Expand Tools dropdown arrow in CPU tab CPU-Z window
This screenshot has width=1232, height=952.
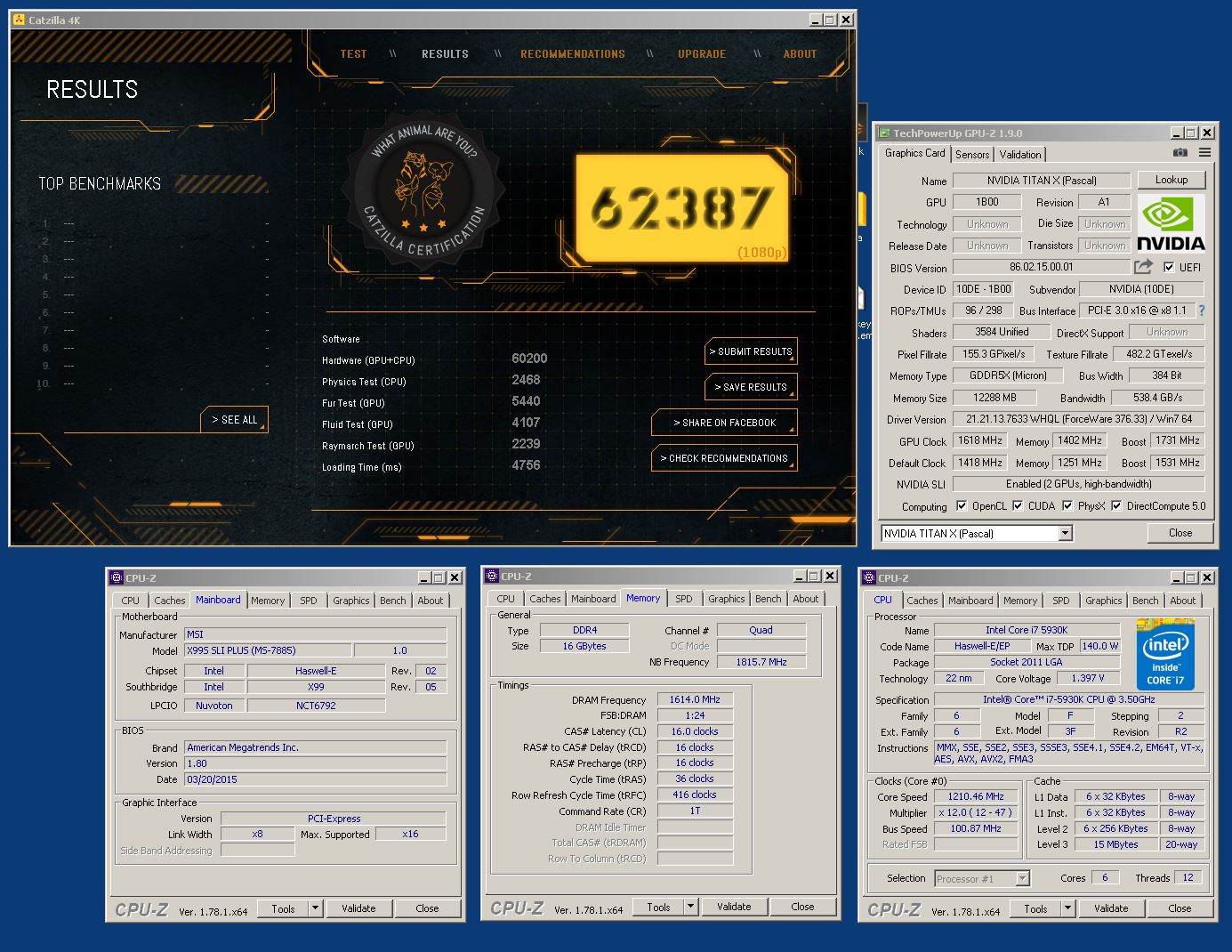pyautogui.click(x=1067, y=908)
